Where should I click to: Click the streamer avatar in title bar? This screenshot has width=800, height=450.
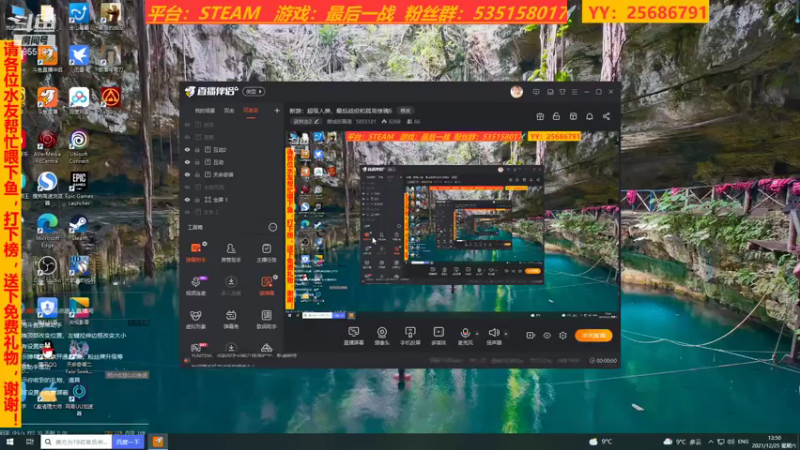[x=516, y=92]
